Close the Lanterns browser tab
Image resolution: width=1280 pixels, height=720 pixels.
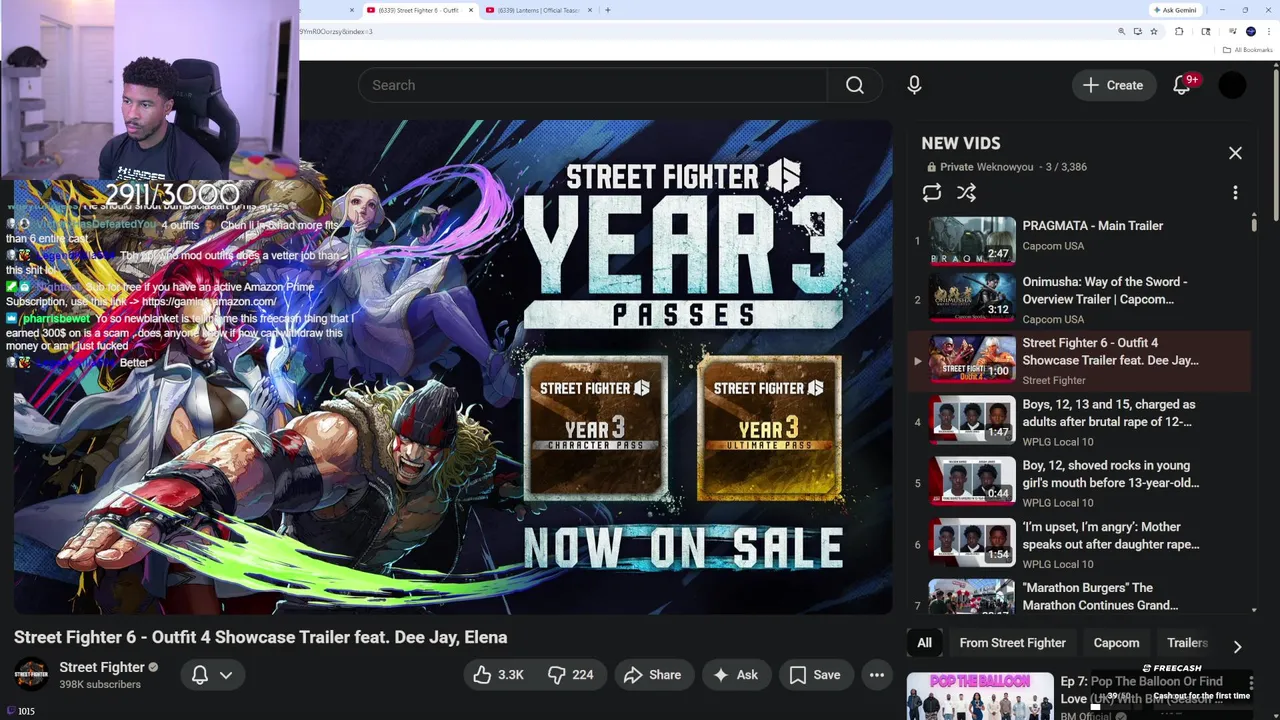(x=590, y=10)
